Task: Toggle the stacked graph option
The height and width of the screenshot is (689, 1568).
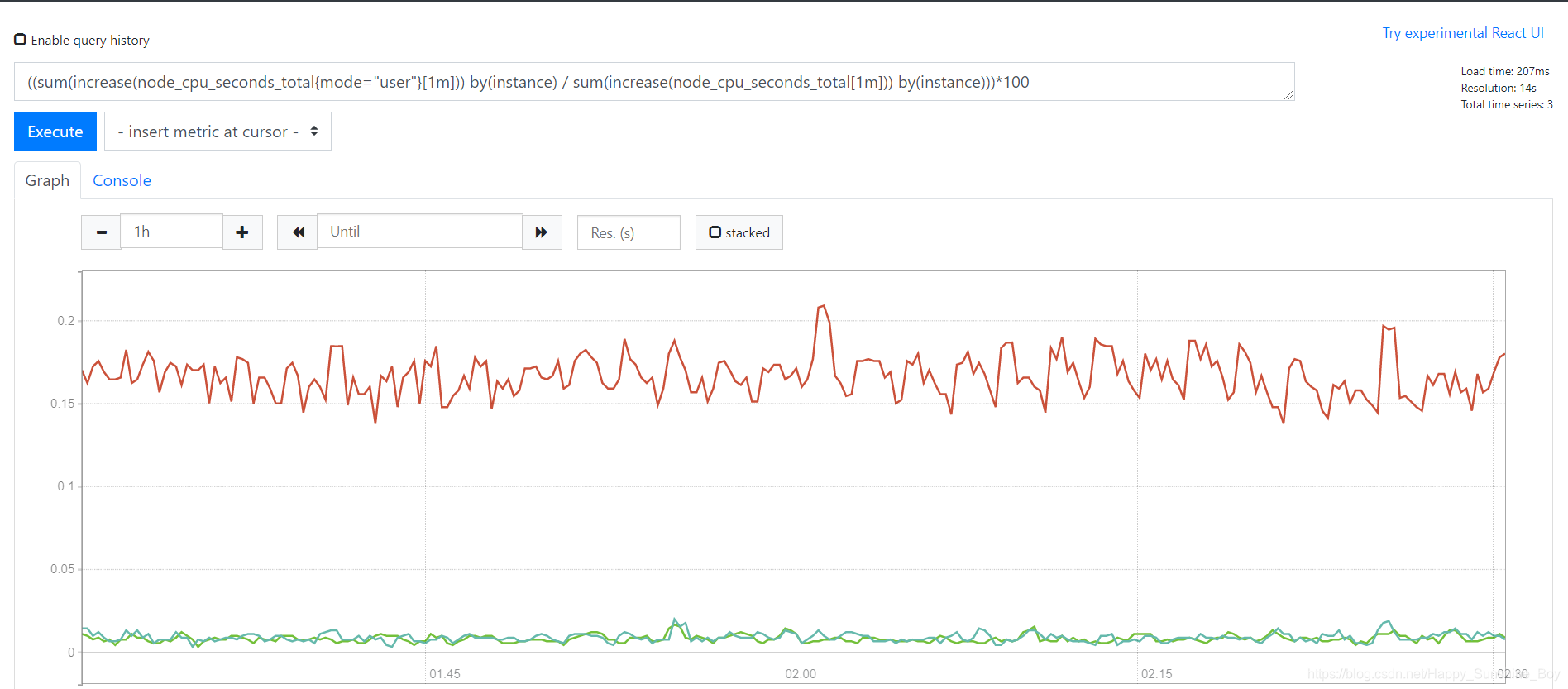Action: [739, 232]
